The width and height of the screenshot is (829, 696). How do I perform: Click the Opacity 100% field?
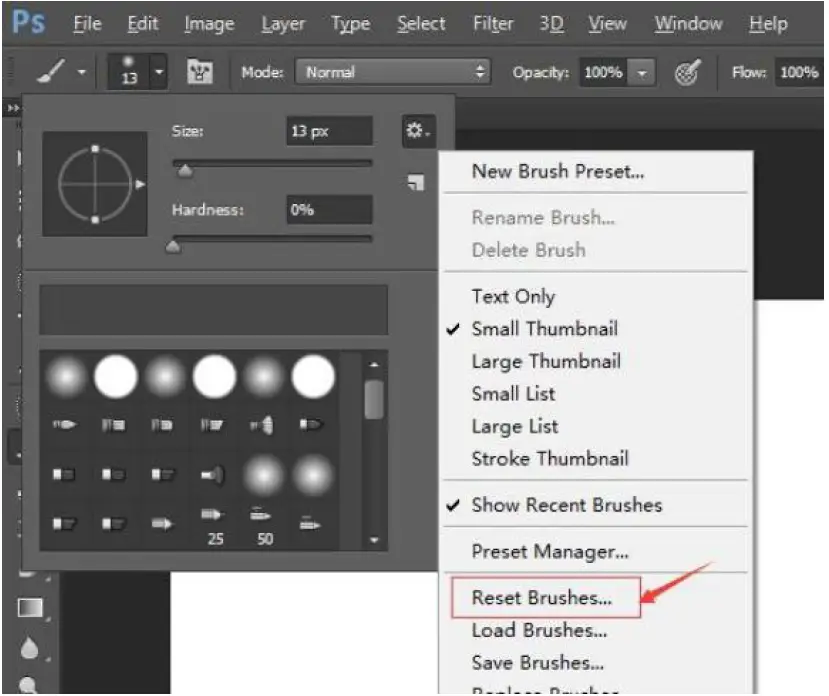603,72
